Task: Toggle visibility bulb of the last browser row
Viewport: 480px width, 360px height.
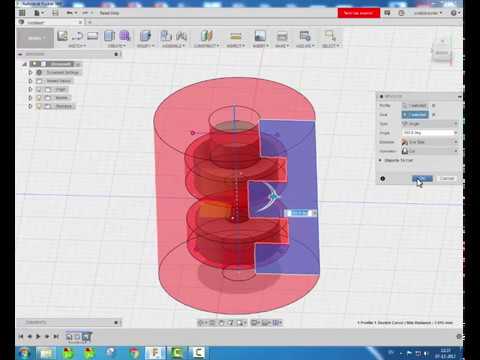Action: click(39, 106)
